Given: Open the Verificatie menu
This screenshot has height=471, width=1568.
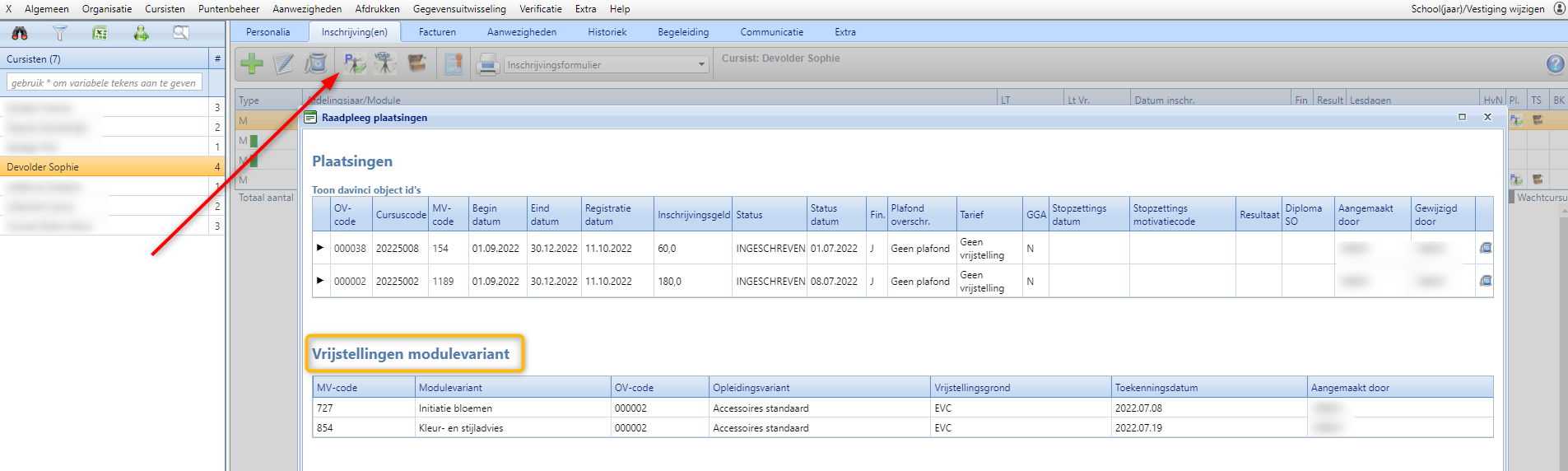Looking at the screenshot, I should (541, 9).
